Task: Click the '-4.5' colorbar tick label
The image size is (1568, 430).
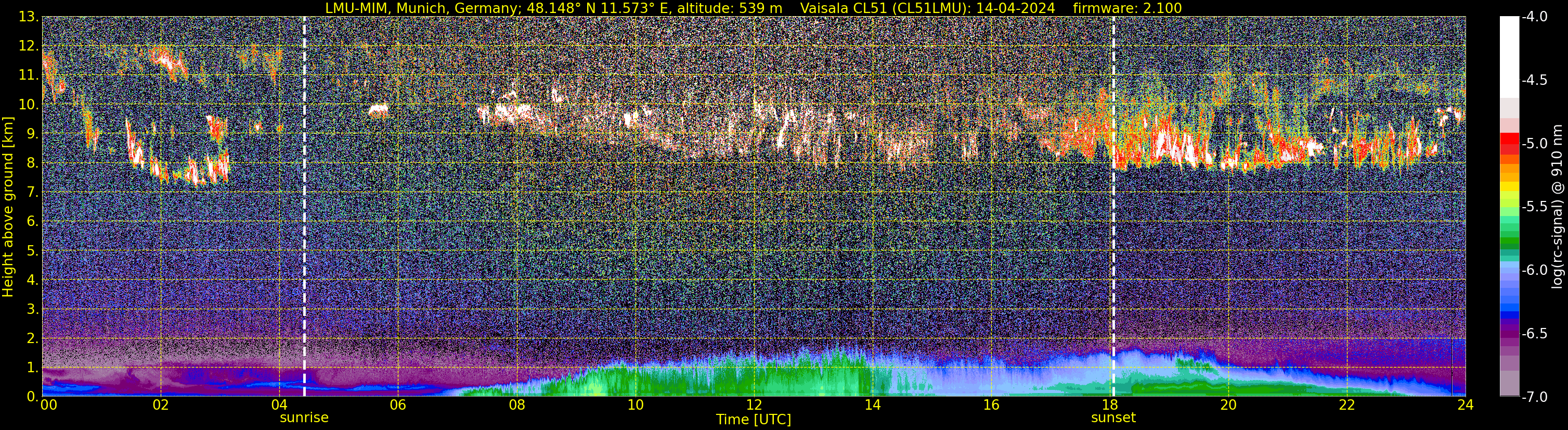Action: click(1534, 80)
